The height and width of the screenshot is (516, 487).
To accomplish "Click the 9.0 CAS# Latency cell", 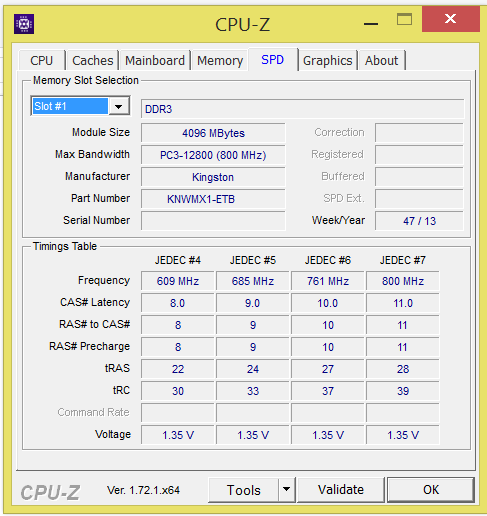I will (253, 303).
